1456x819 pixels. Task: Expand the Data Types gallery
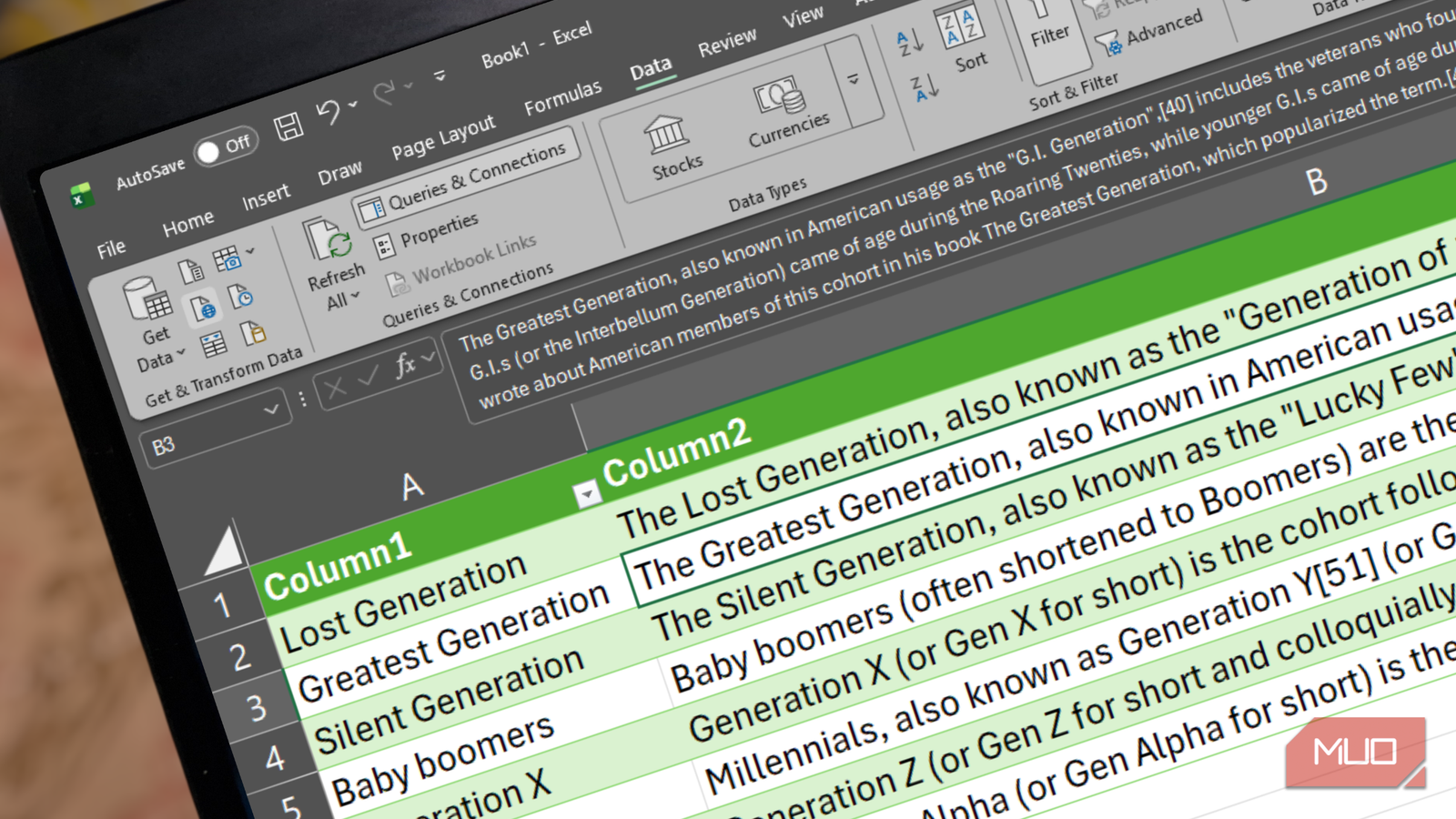854,80
